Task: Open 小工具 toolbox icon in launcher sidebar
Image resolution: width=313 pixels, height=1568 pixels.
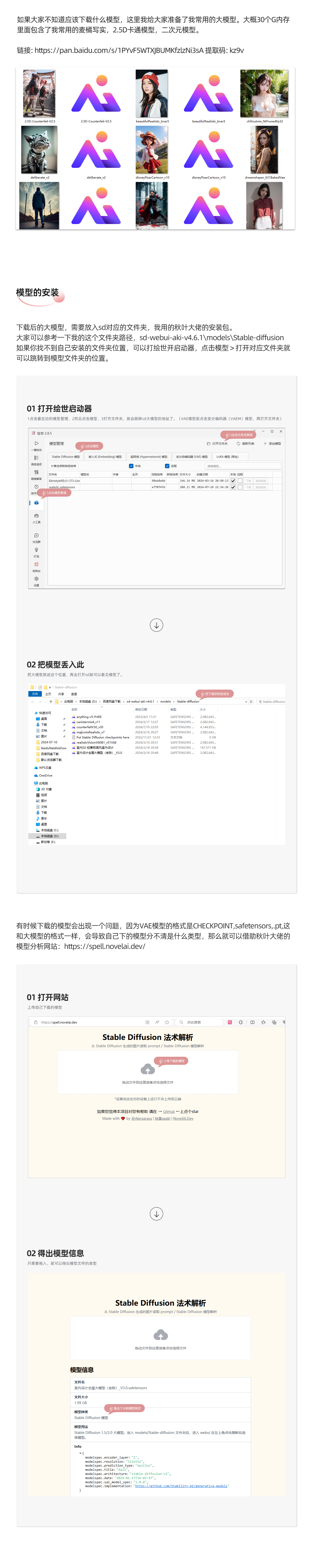Action: (36, 516)
